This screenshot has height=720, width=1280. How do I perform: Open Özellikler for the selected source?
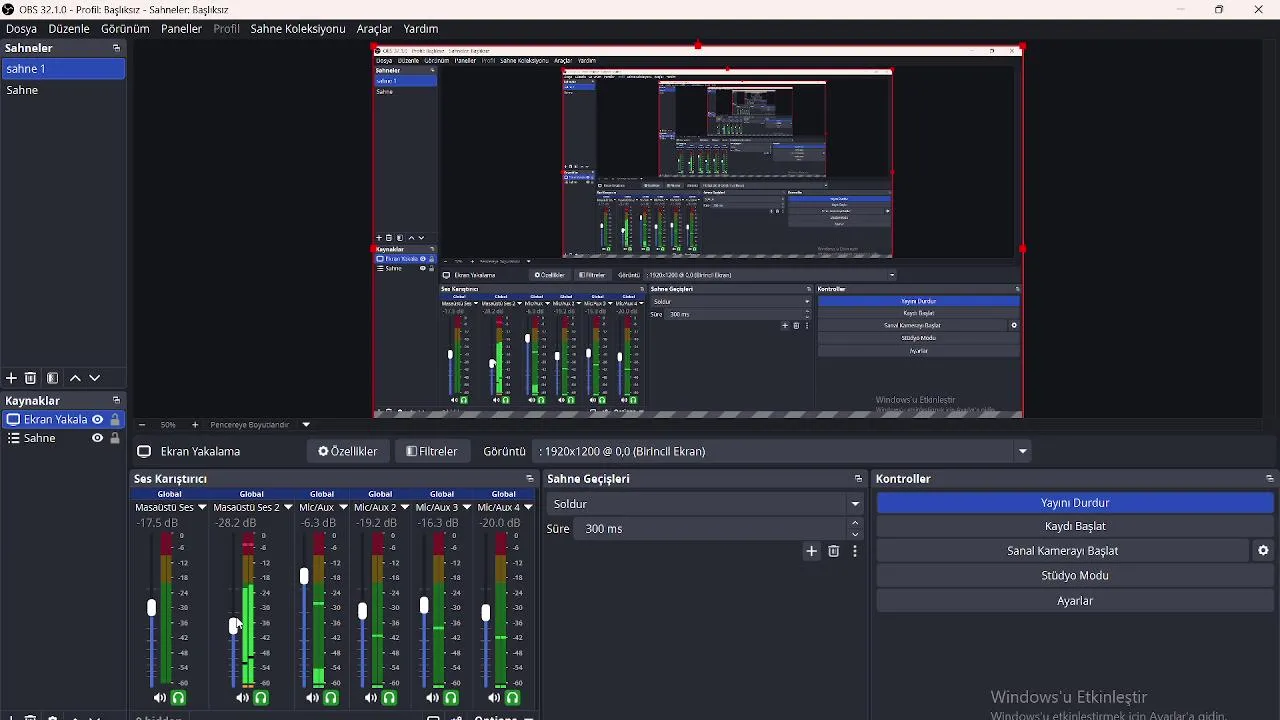click(348, 452)
